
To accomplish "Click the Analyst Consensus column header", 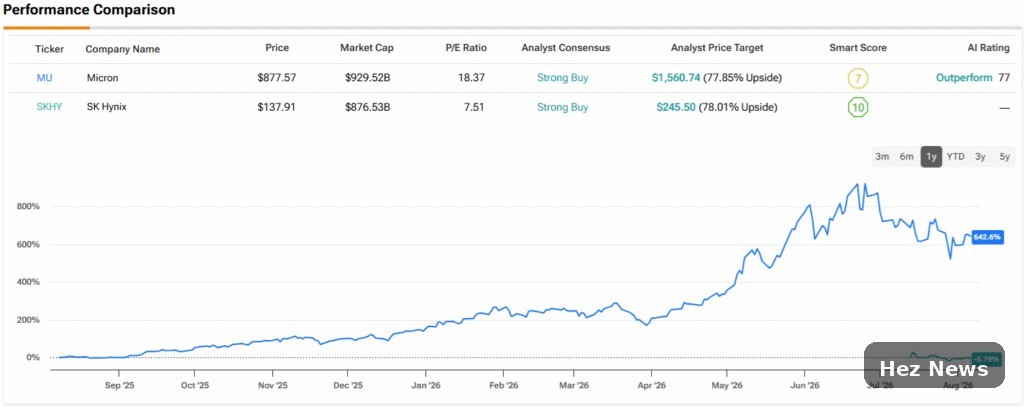I will click(566, 48).
